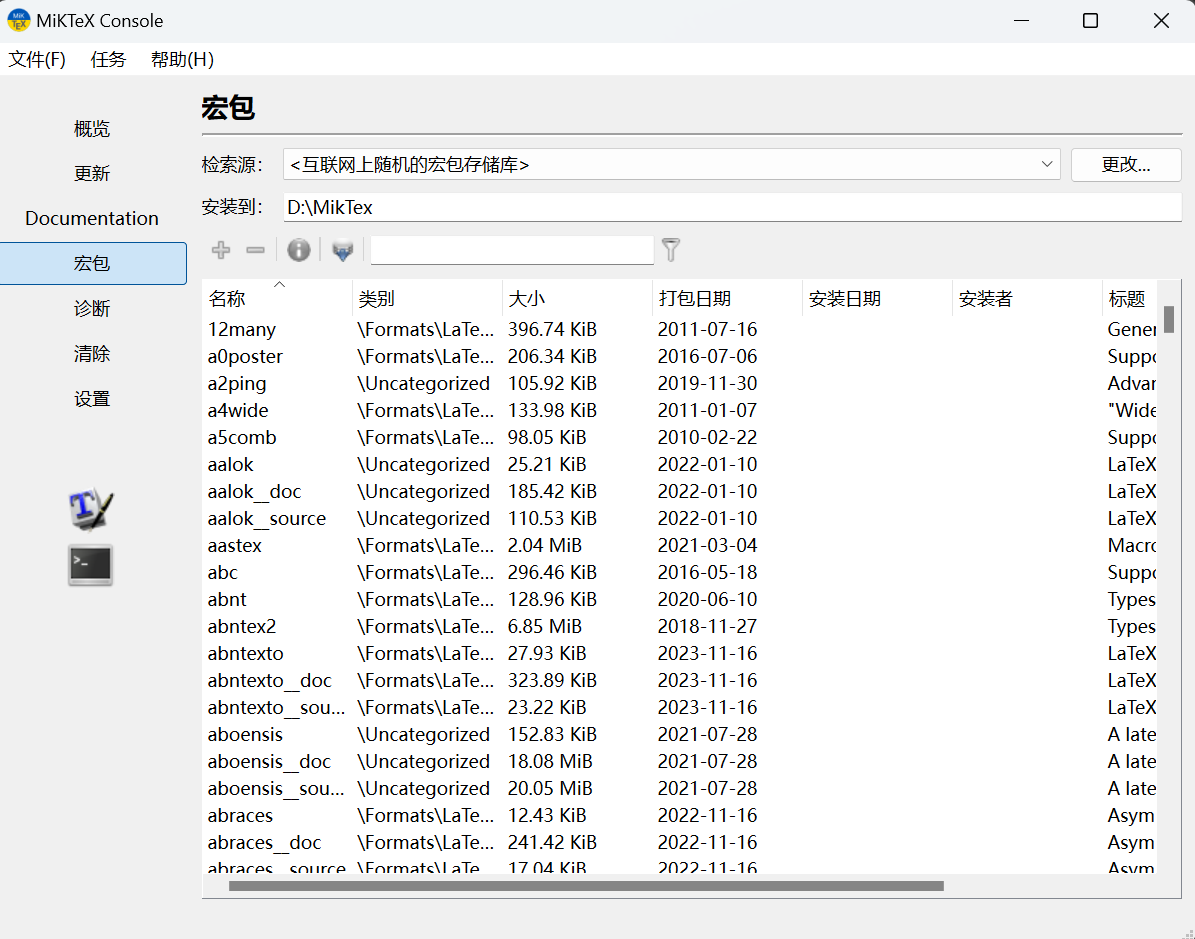This screenshot has height=939, width=1195.
Task: Select the aalok__source package row
Action: 680,518
